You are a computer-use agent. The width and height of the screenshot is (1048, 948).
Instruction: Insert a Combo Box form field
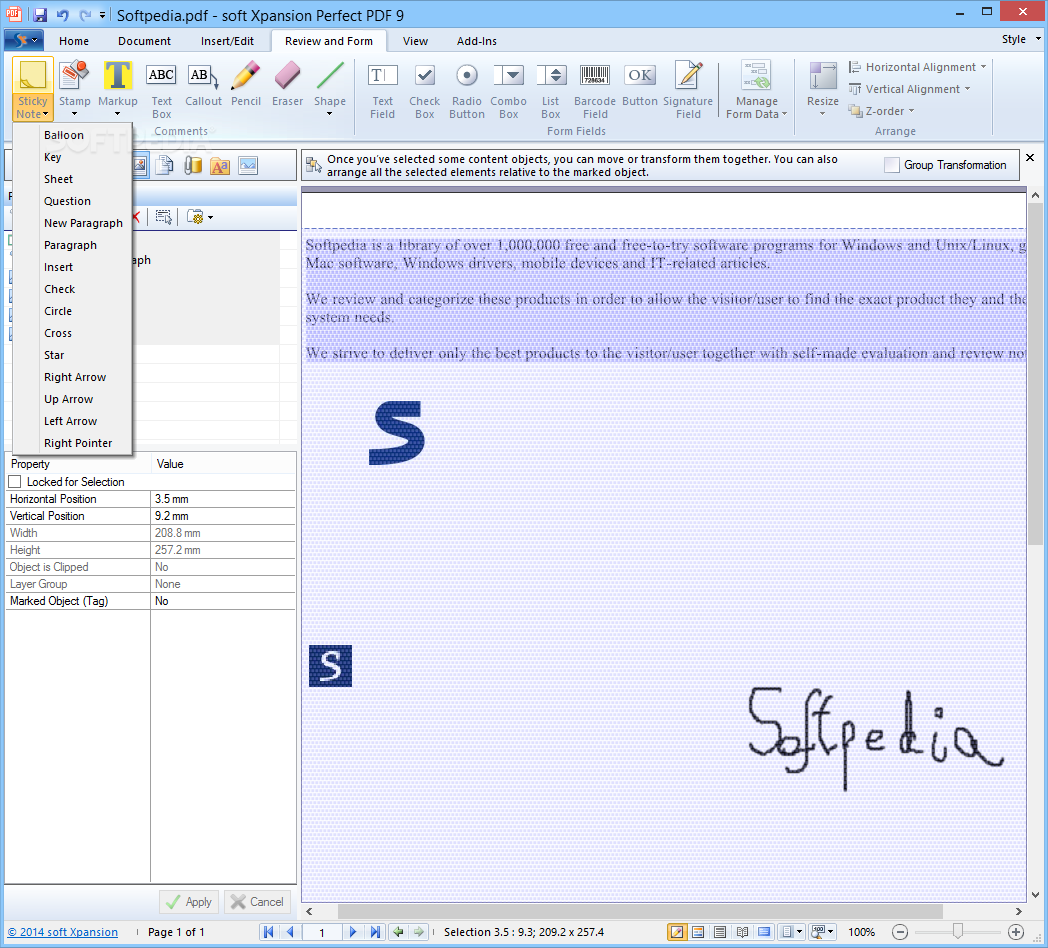(508, 89)
